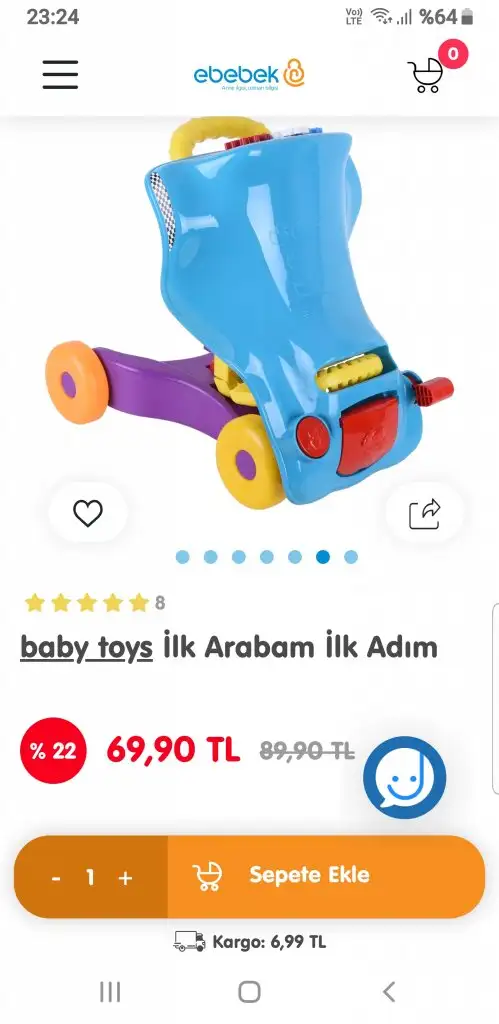
Task: Tap the ebebek logo
Action: click(249, 75)
